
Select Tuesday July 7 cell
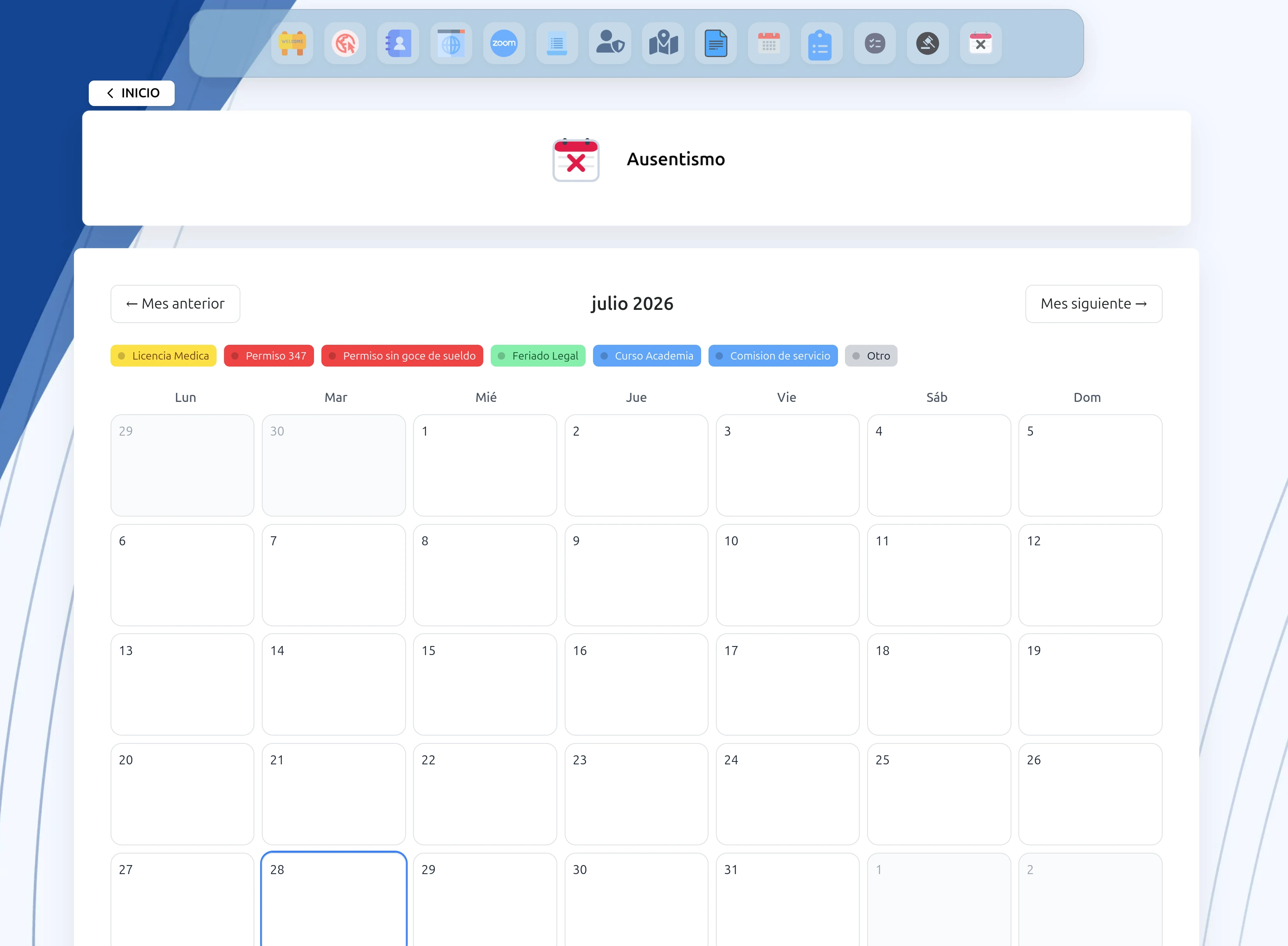pos(334,575)
